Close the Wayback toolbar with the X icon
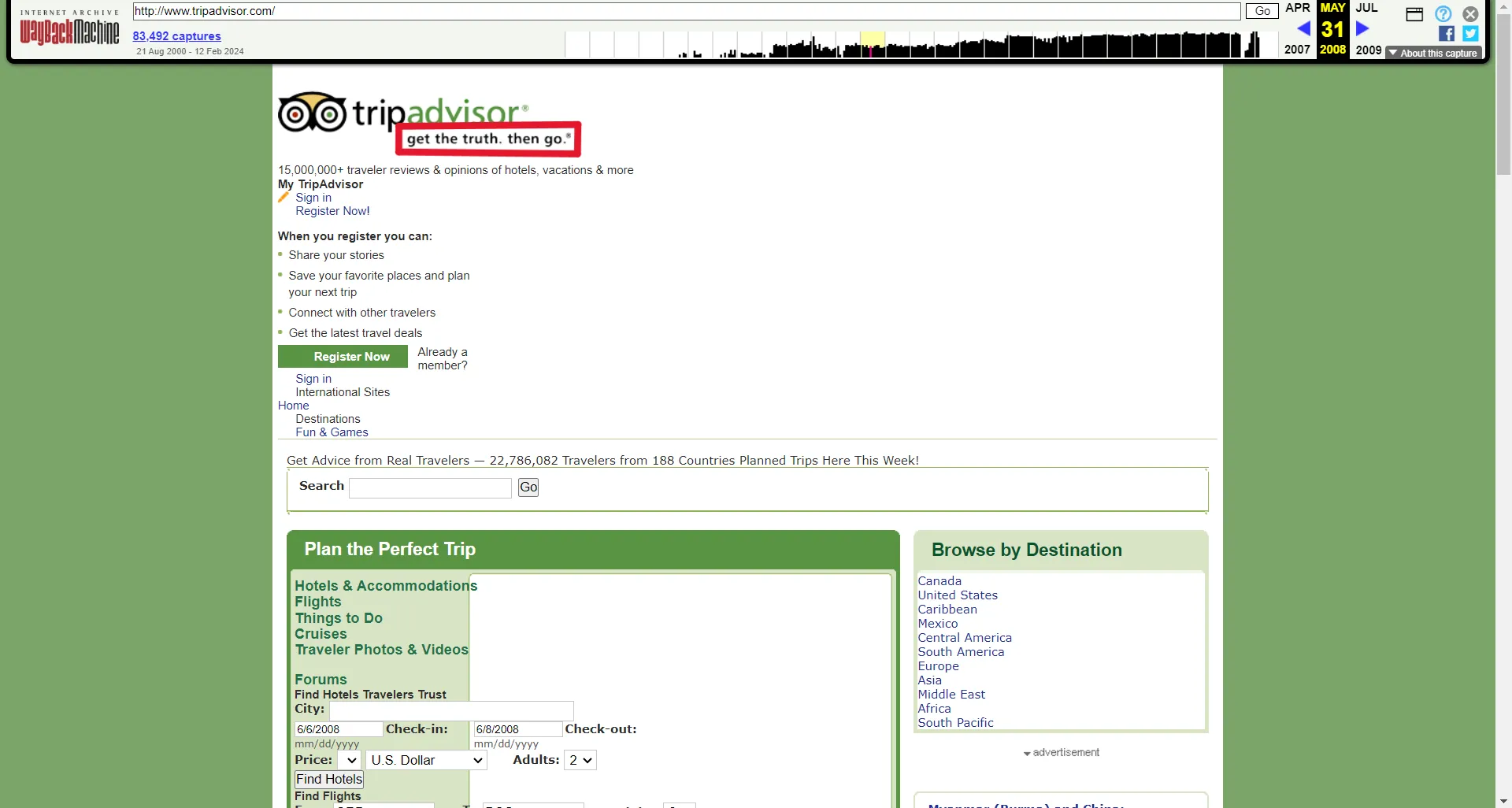Image resolution: width=1512 pixels, height=808 pixels. tap(1470, 14)
